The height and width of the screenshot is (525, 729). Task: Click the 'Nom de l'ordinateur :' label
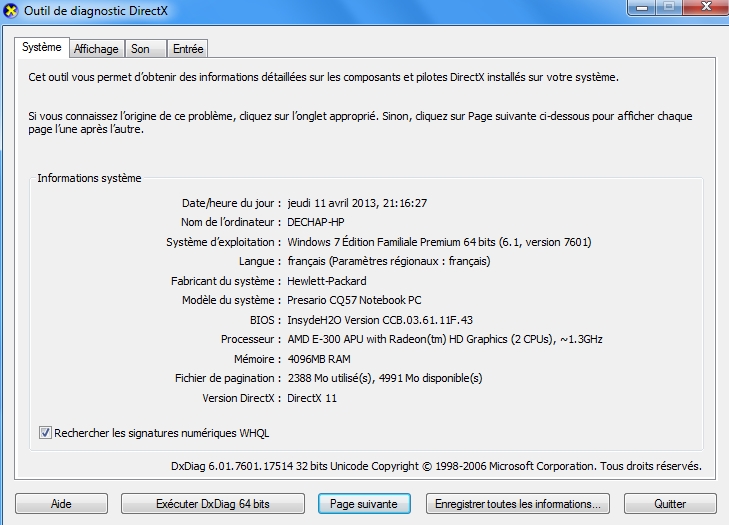coord(231,222)
